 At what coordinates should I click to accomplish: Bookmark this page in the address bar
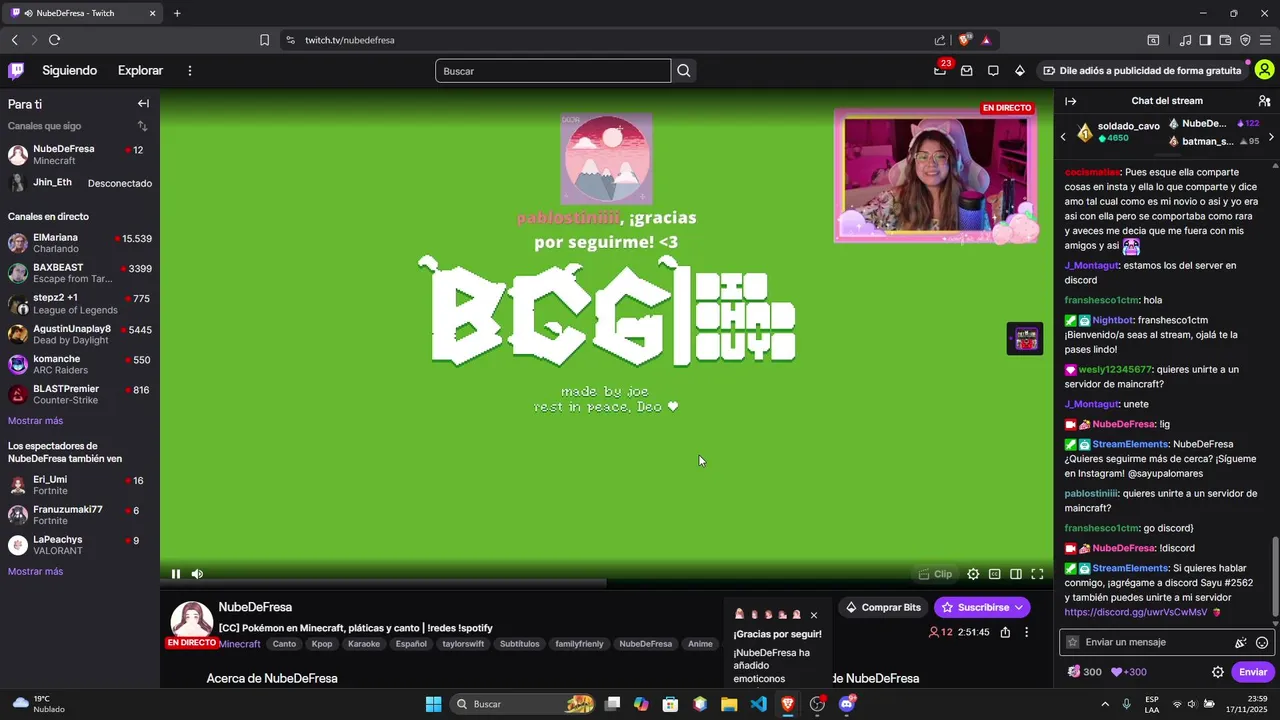(264, 40)
